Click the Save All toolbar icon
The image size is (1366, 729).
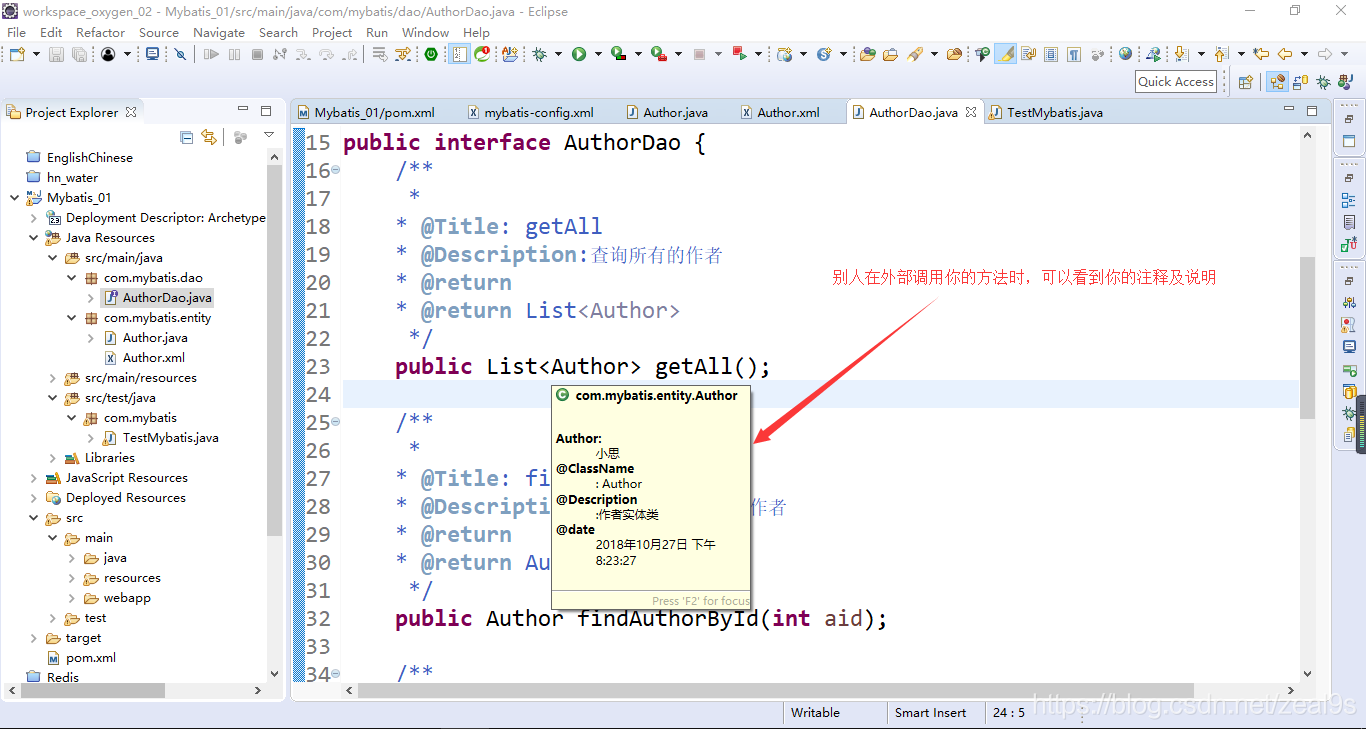79,54
